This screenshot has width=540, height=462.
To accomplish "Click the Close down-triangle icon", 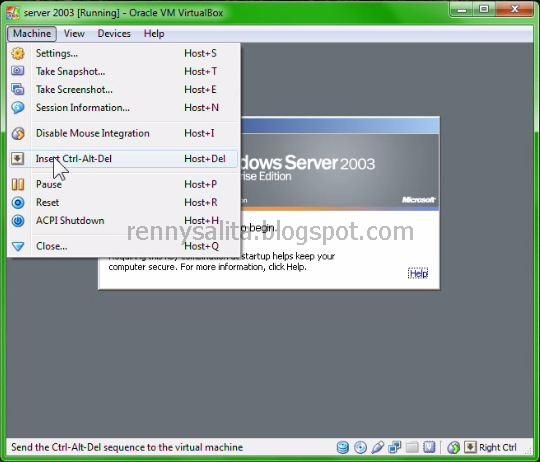I will pos(18,246).
